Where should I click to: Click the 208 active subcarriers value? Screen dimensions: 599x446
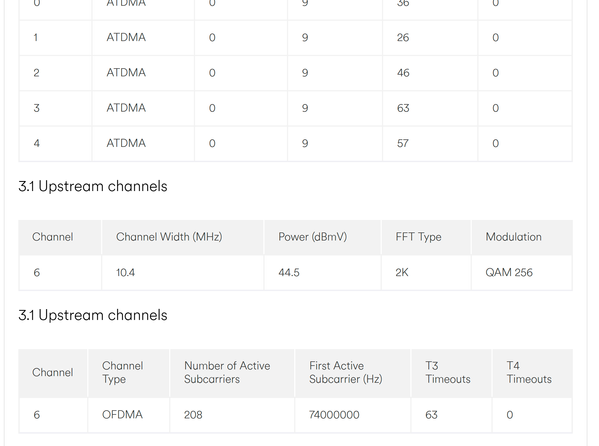(x=193, y=415)
